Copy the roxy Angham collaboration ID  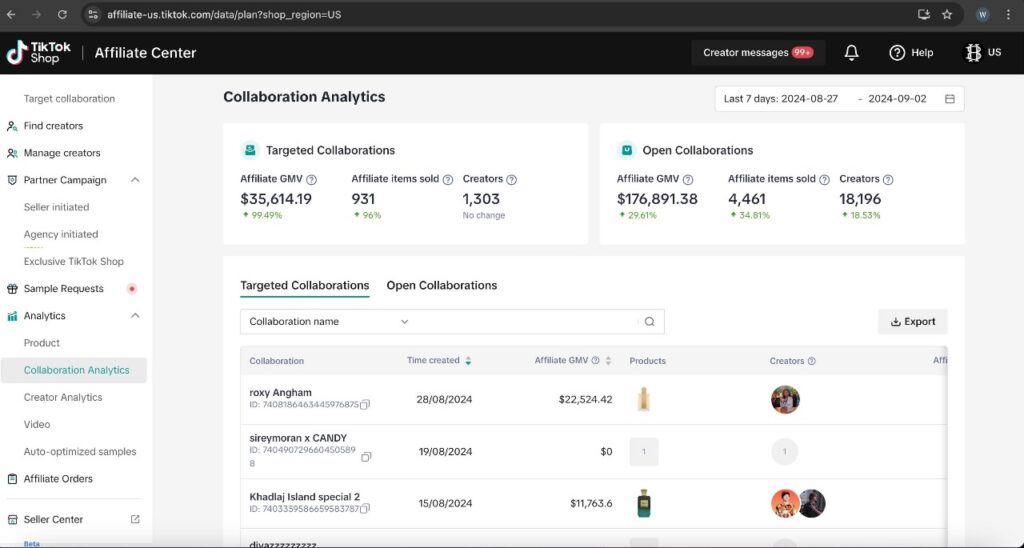pos(365,404)
